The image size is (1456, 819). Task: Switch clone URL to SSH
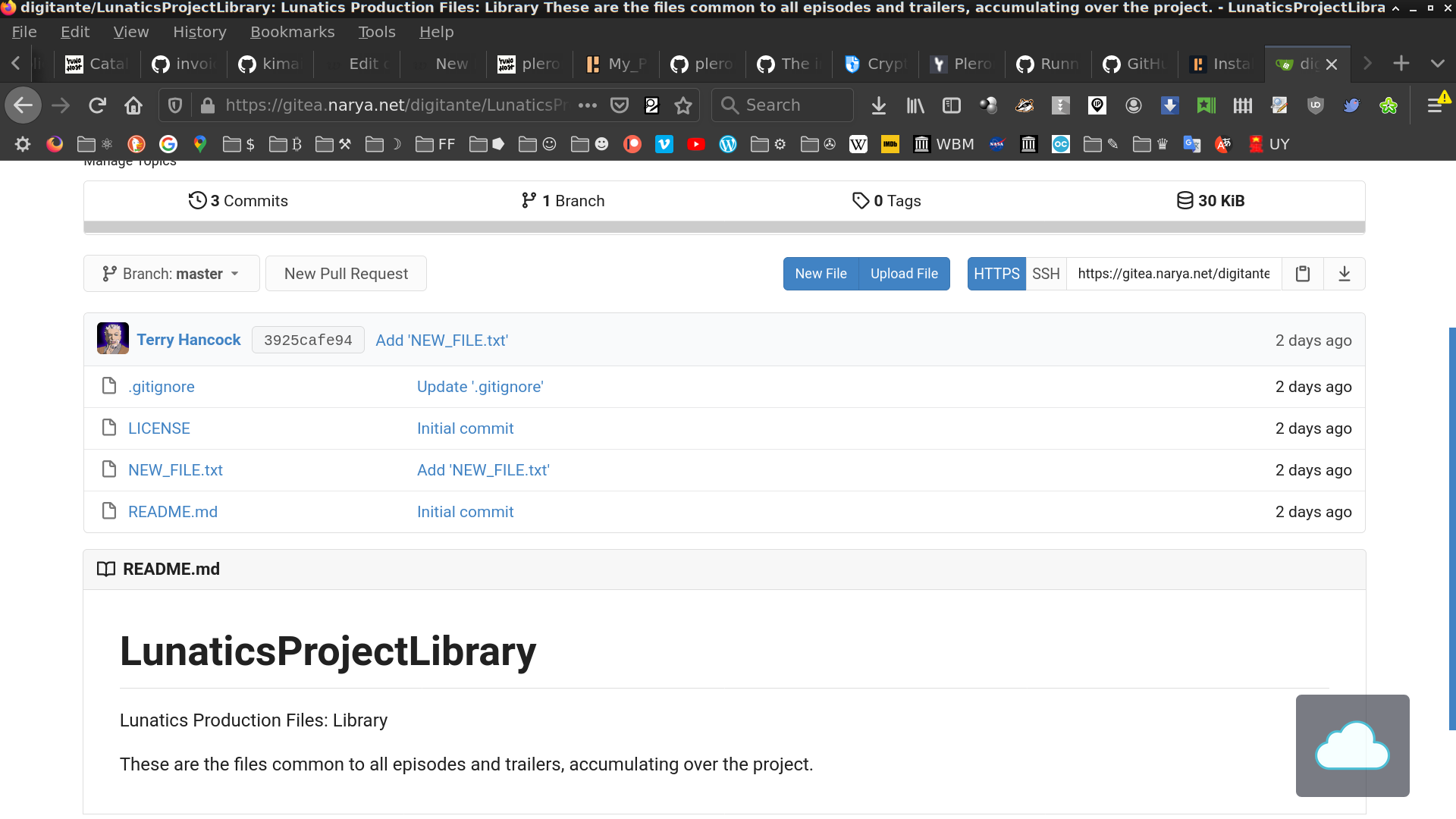pos(1045,274)
